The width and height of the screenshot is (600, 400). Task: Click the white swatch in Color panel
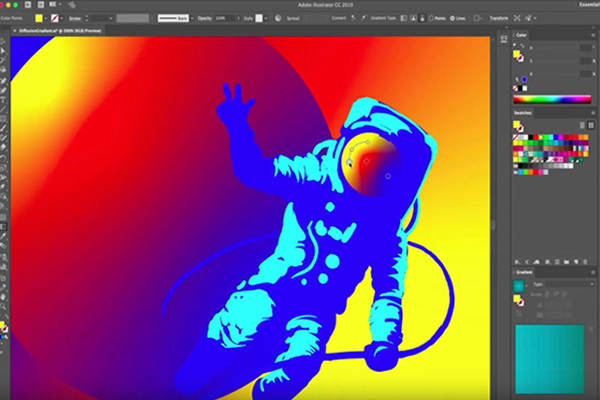tap(525, 88)
